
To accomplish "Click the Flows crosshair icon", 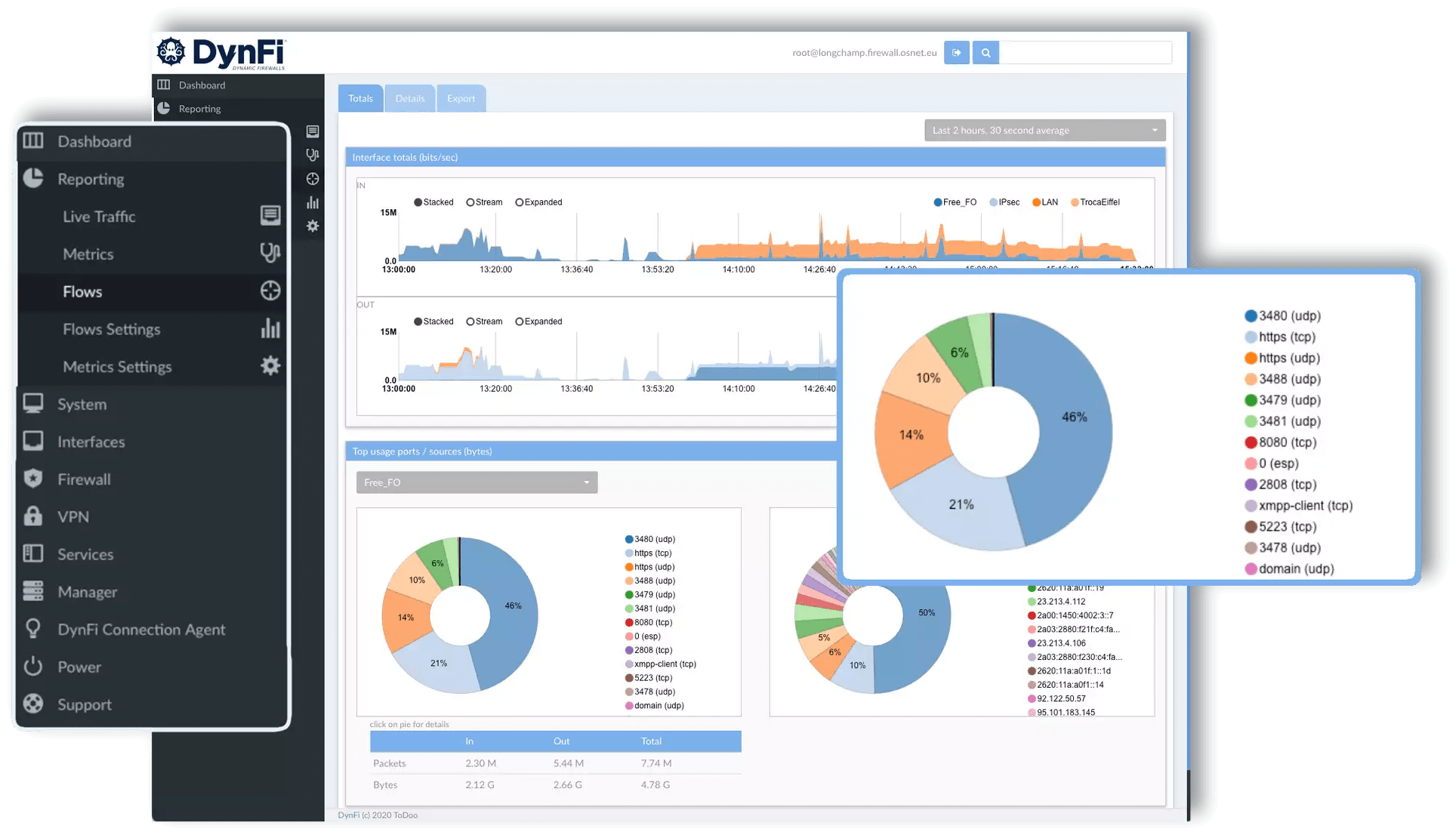I will point(272,291).
